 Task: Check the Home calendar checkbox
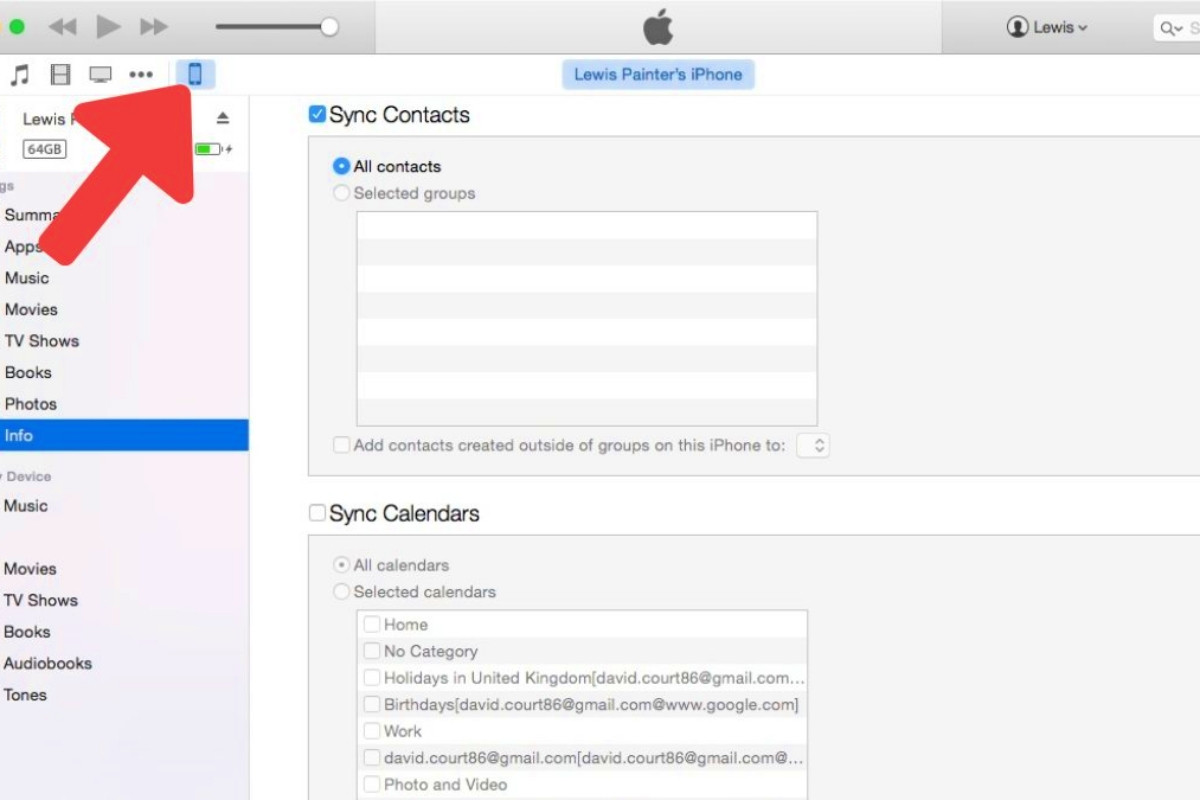click(372, 624)
